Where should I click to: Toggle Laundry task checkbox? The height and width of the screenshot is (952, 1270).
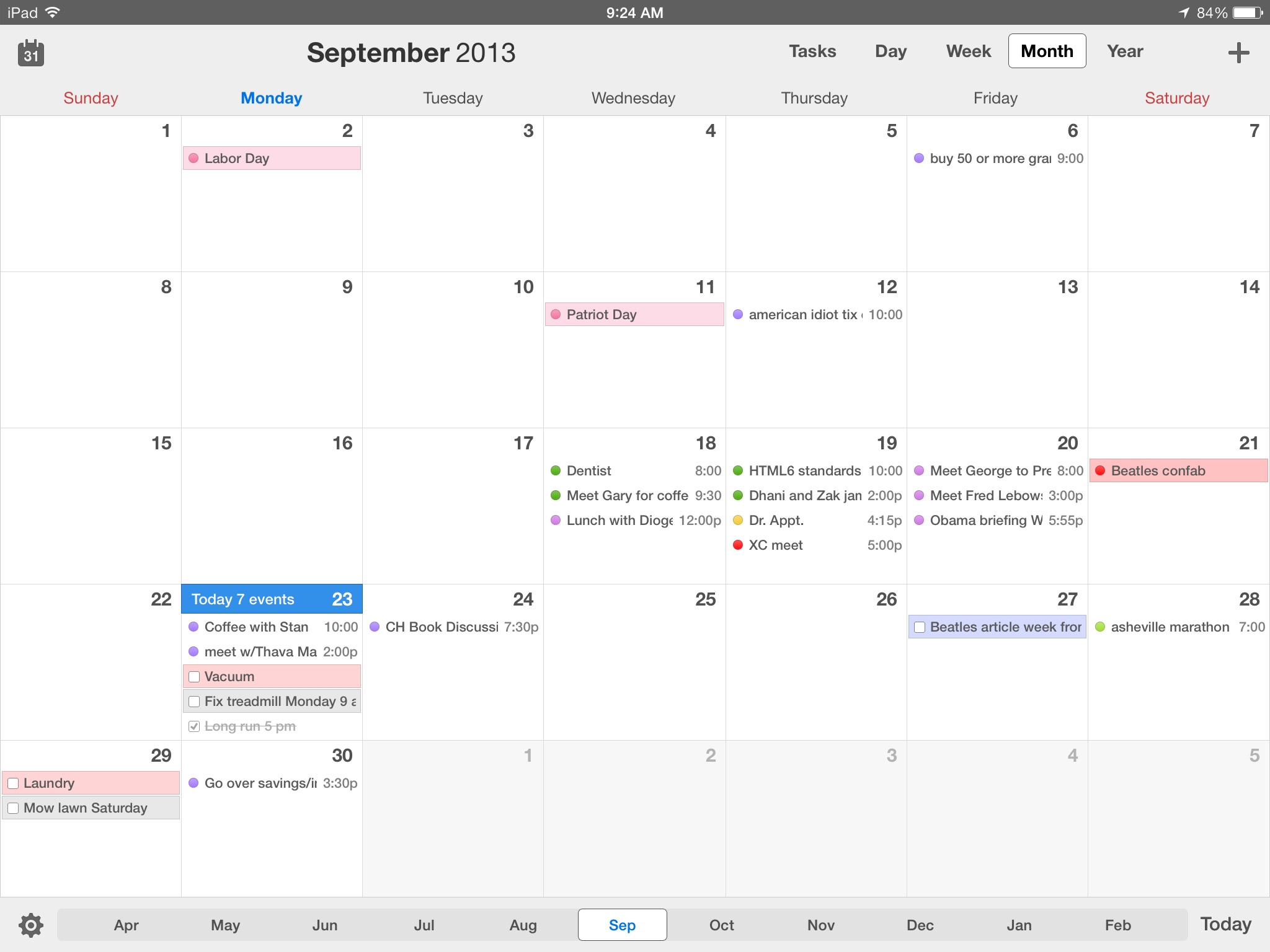click(x=13, y=782)
